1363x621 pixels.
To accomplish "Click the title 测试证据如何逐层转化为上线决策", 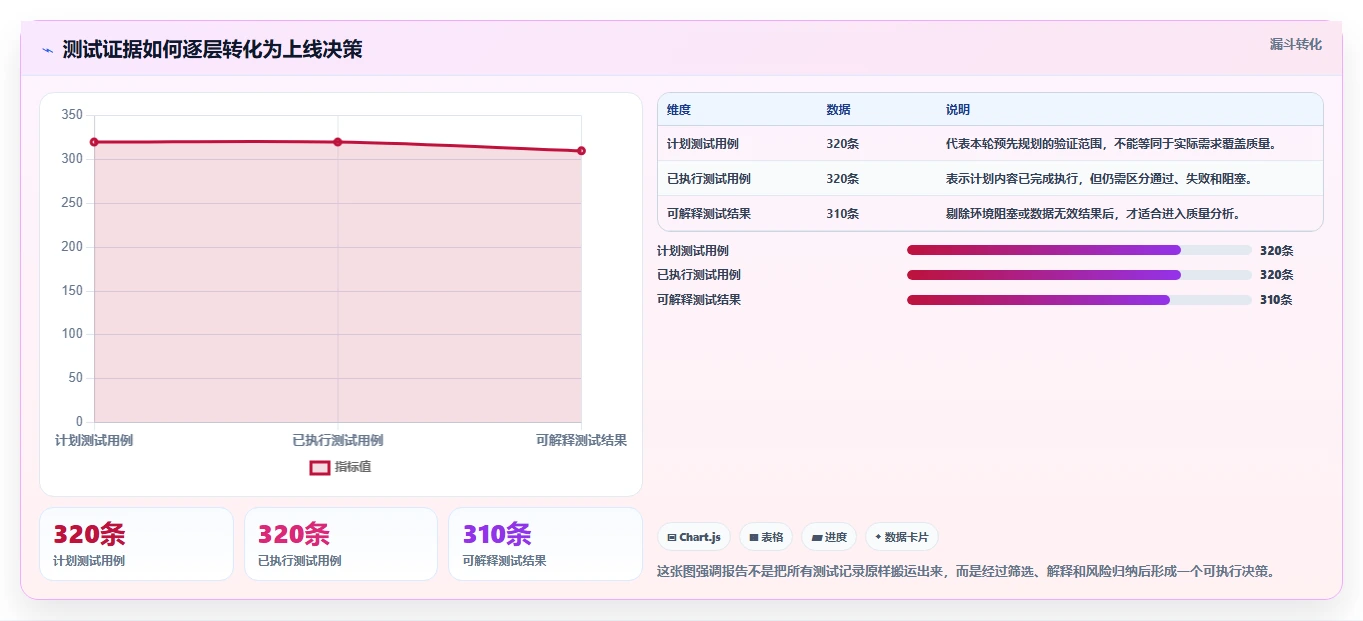I will tap(212, 50).
